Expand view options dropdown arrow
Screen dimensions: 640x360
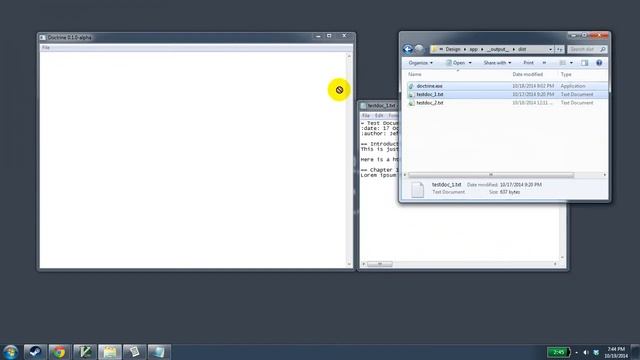[571, 63]
